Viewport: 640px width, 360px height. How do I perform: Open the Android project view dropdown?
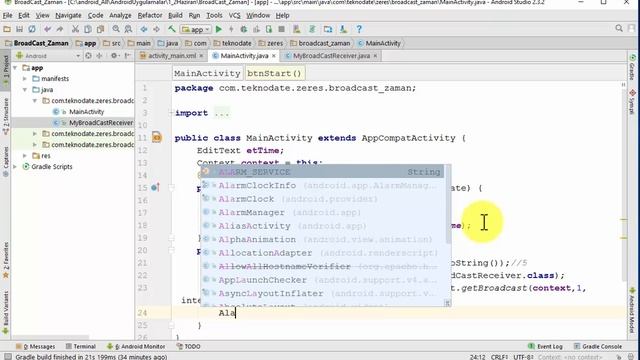(x=48, y=56)
